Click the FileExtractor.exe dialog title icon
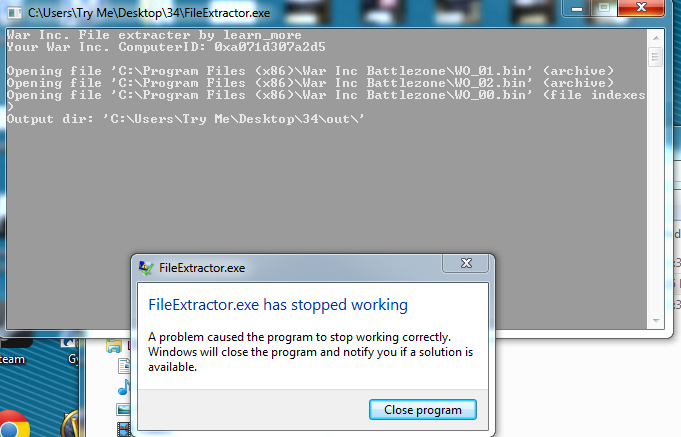Image resolution: width=681 pixels, height=437 pixels. (146, 268)
